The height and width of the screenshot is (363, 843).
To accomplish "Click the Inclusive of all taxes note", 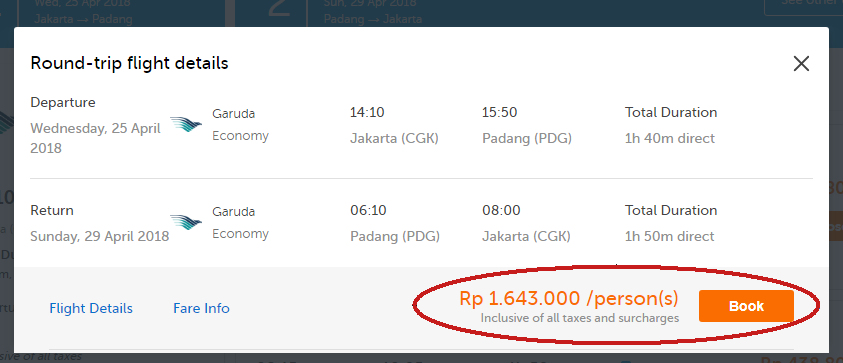I will (x=580, y=318).
